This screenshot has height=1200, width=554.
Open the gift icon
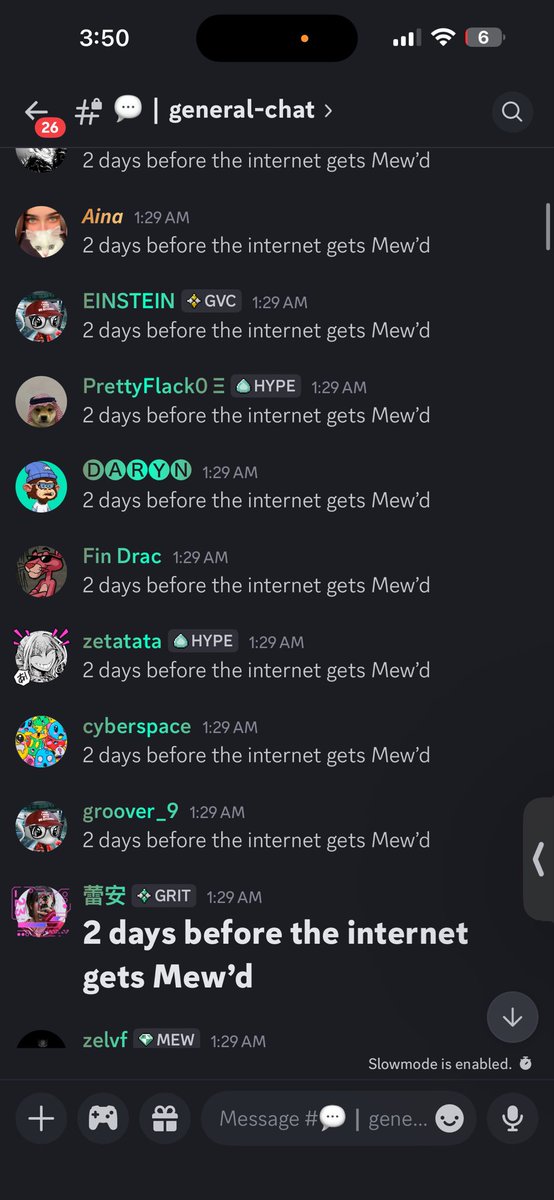click(x=165, y=1118)
